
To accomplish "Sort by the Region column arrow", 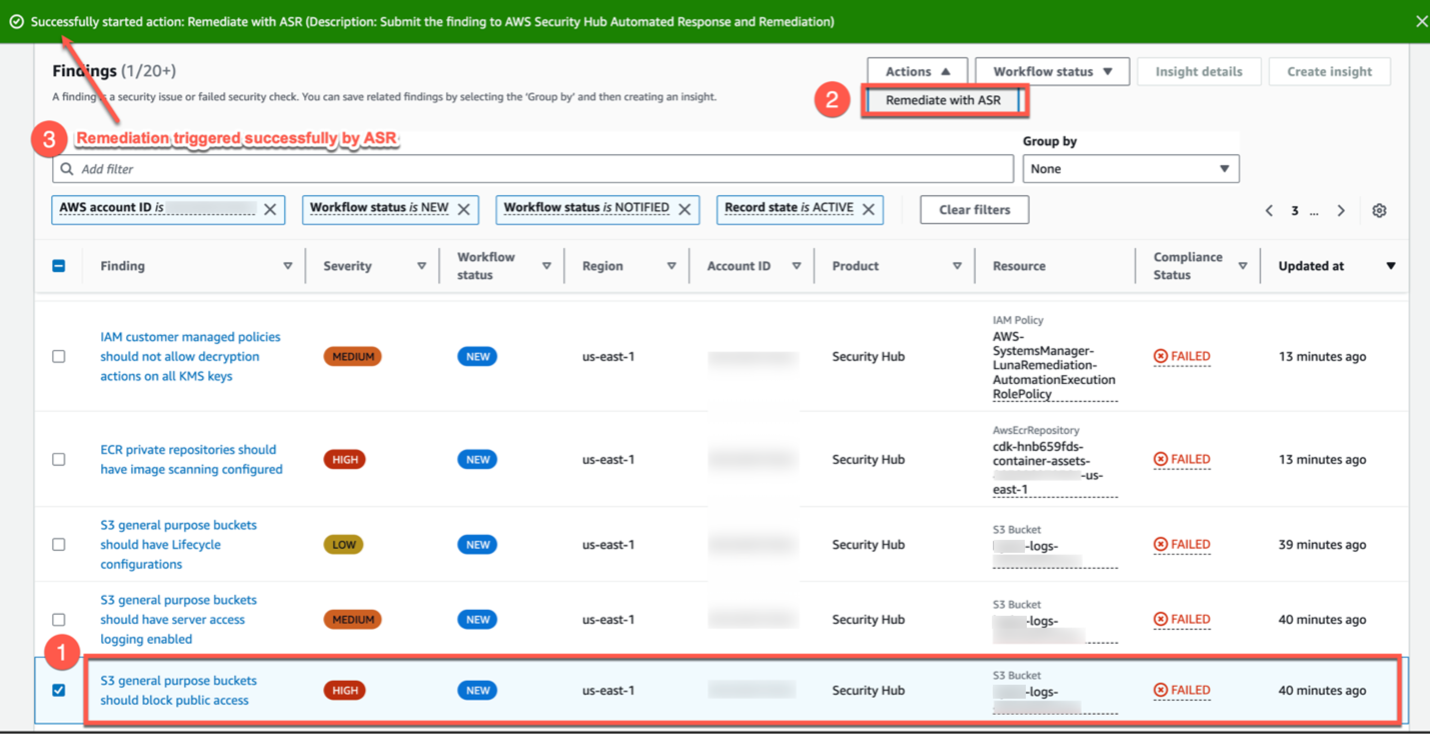I will [672, 266].
